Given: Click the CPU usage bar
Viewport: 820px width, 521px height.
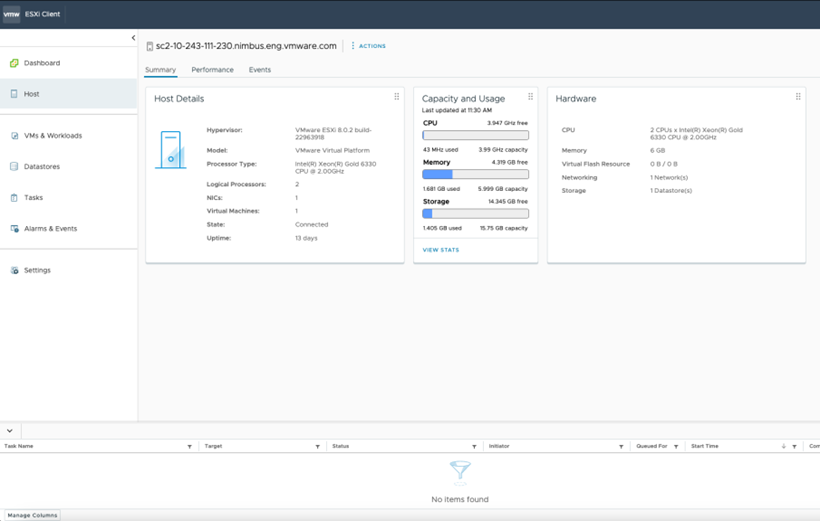Looking at the screenshot, I should tap(475, 135).
